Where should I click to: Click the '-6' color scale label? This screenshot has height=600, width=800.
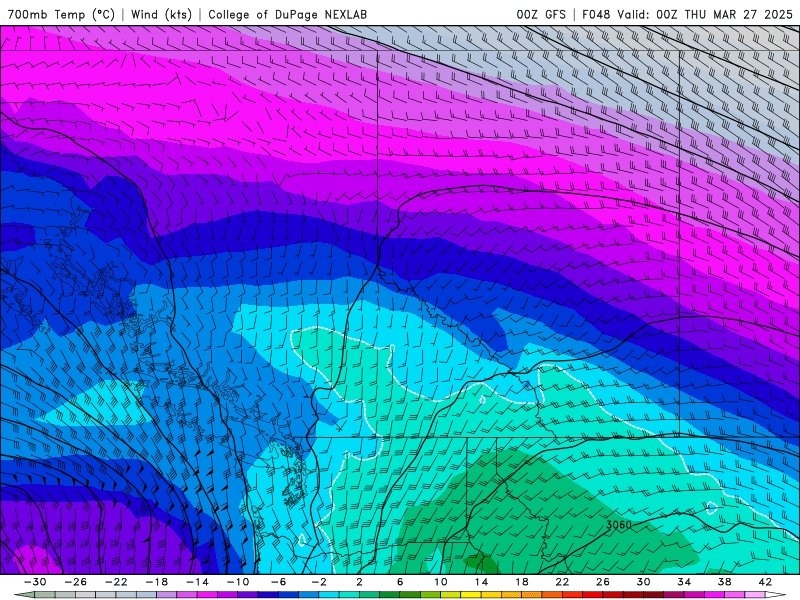[279, 582]
